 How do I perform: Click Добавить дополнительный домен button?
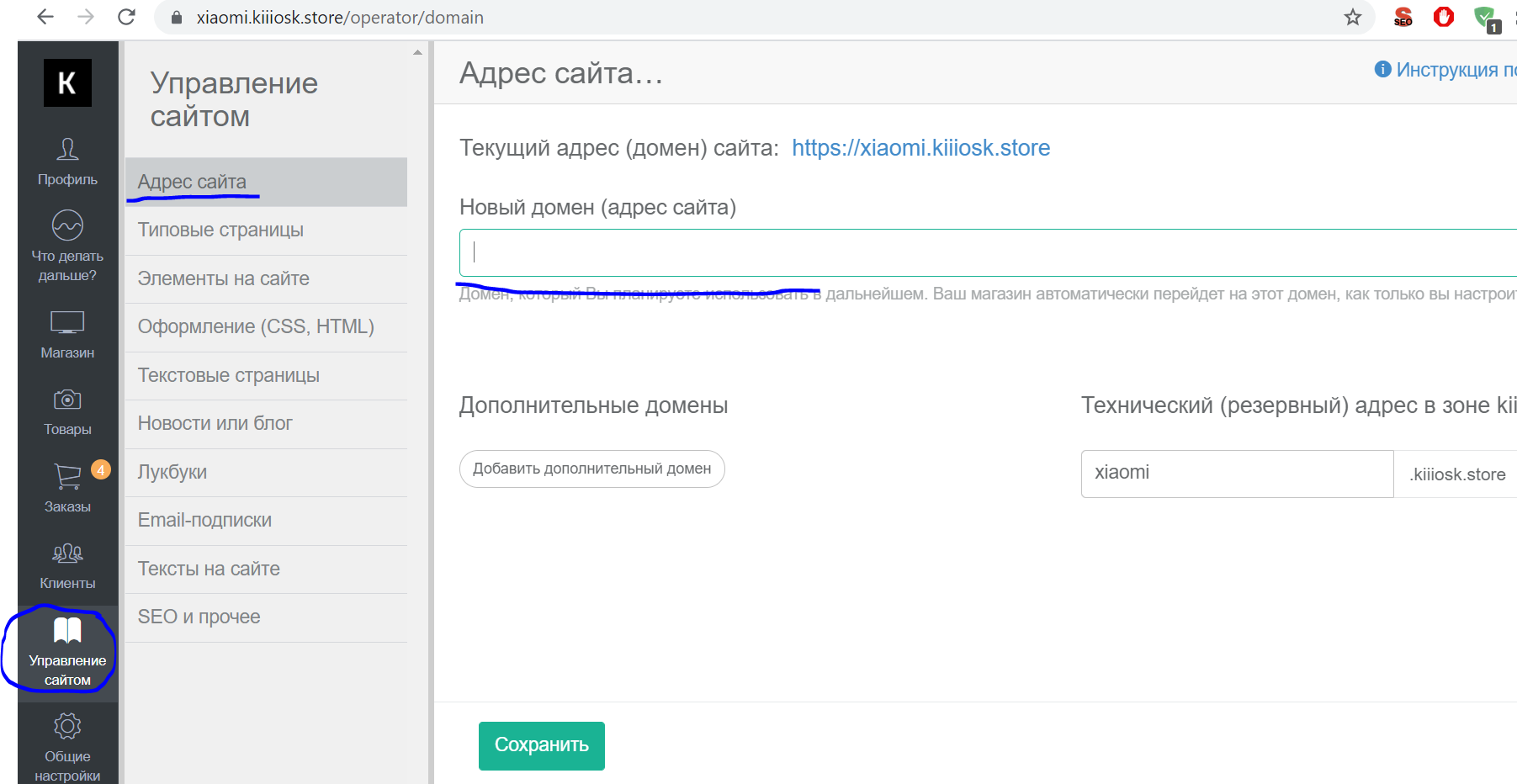pos(592,469)
